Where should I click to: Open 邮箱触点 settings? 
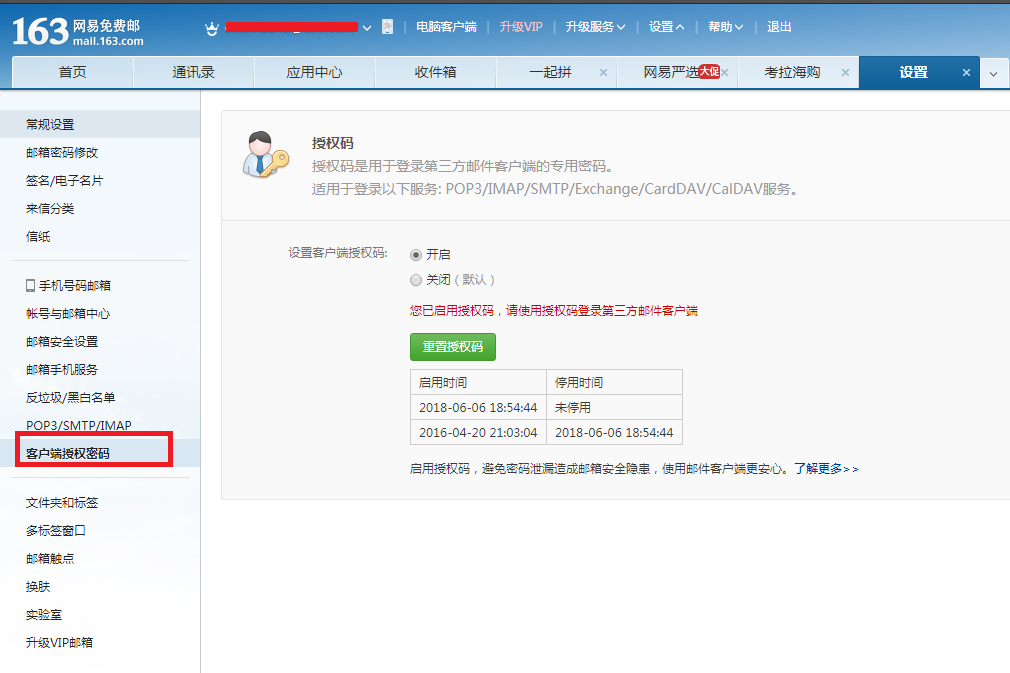[x=50, y=558]
